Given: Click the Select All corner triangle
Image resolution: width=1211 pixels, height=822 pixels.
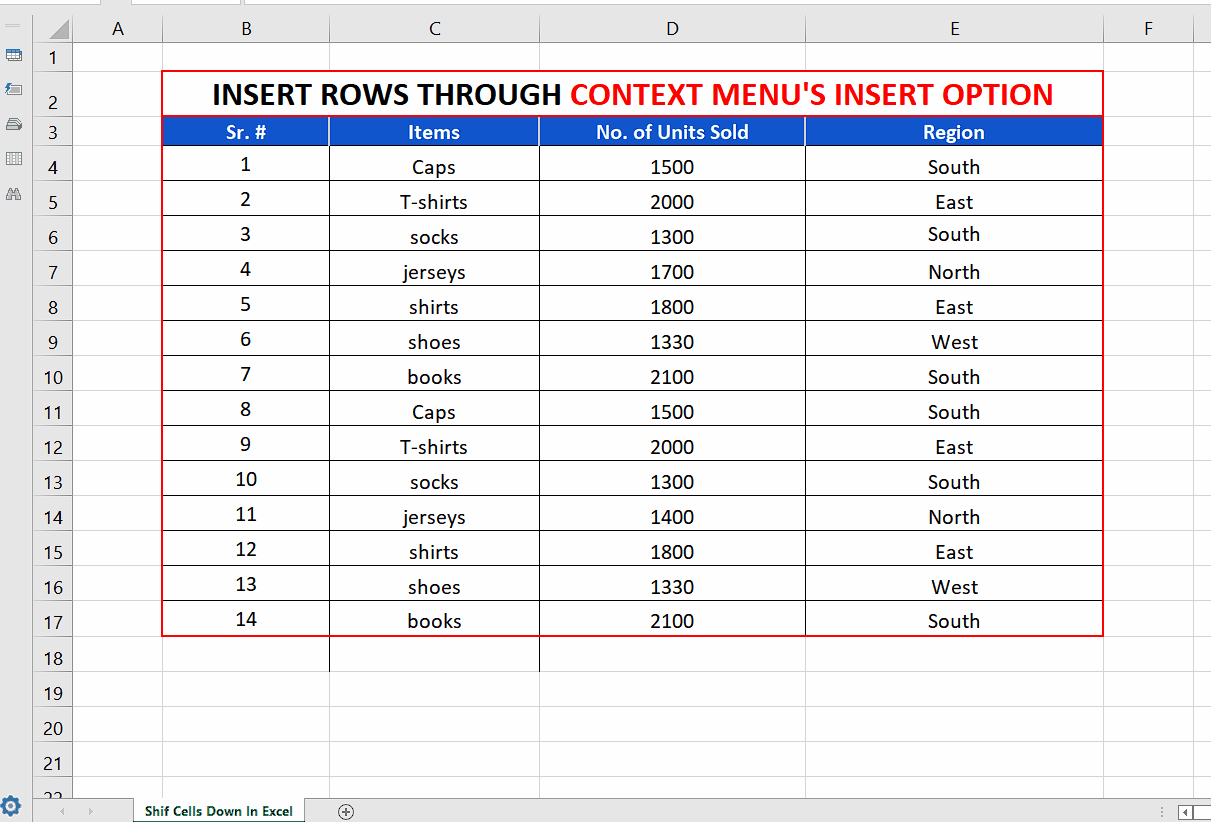Looking at the screenshot, I should click(60, 28).
